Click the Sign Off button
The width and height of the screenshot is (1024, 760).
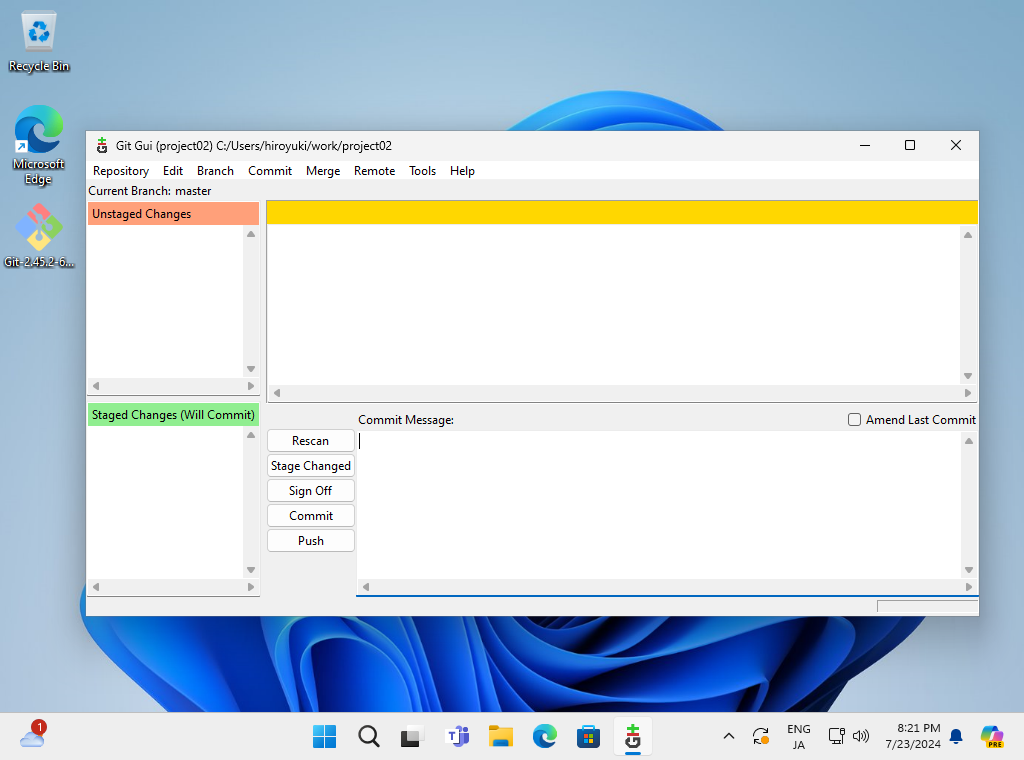pos(311,490)
